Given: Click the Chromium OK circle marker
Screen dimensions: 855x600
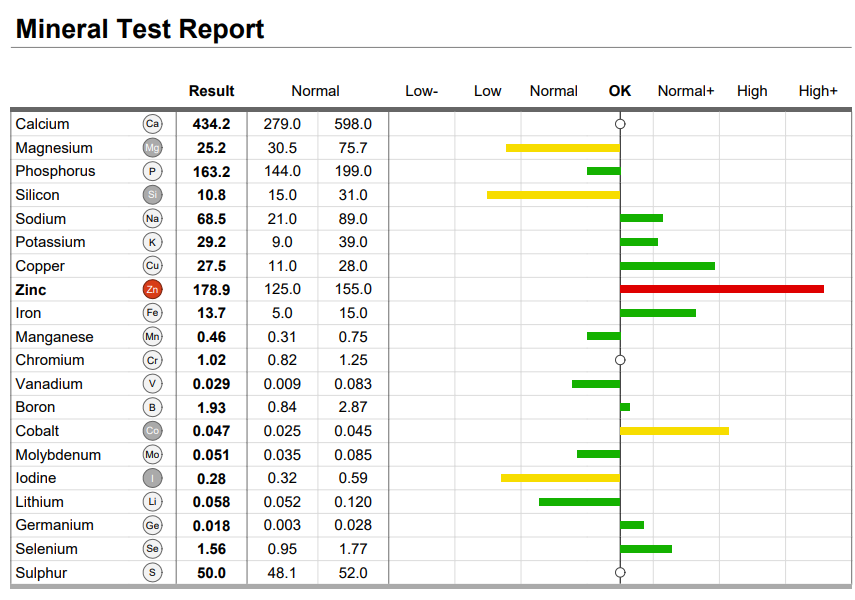Looking at the screenshot, I should click(620, 360).
